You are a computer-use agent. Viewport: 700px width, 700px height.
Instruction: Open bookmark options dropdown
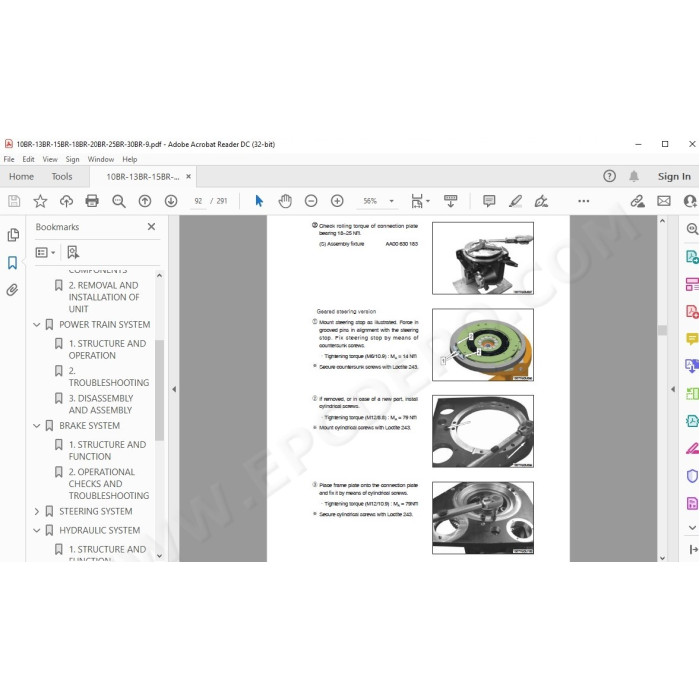[x=45, y=253]
